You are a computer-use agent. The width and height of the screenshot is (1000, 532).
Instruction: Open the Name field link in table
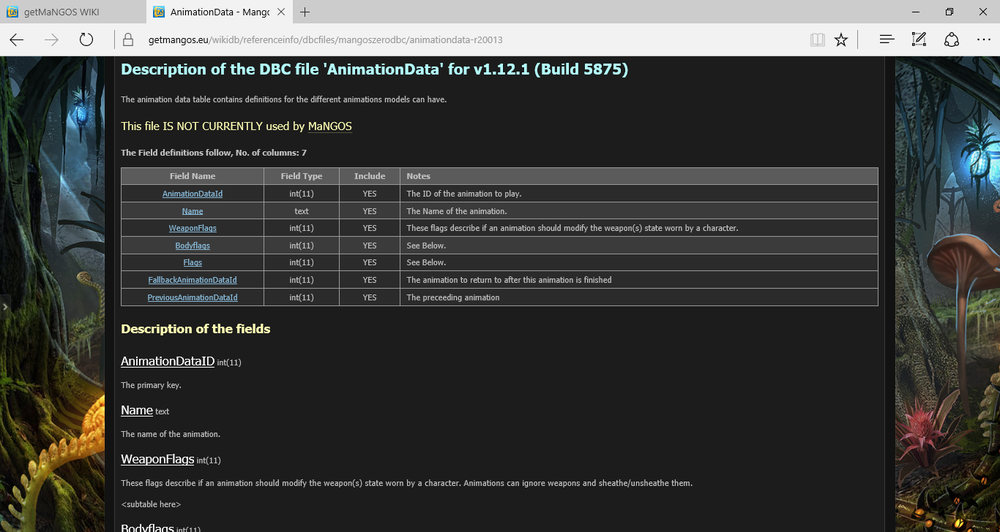tap(192, 211)
